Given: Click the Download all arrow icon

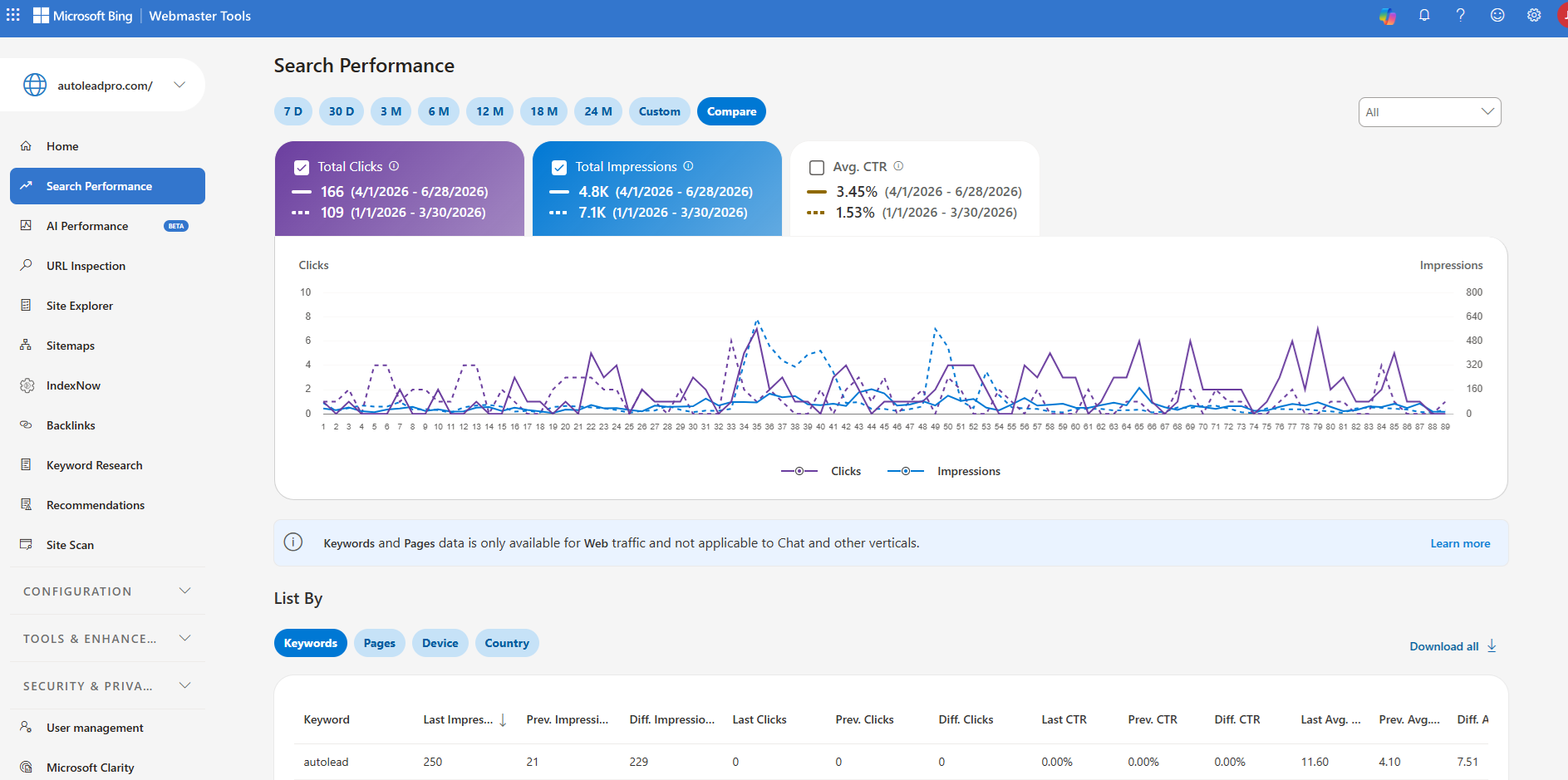Looking at the screenshot, I should click(1492, 645).
